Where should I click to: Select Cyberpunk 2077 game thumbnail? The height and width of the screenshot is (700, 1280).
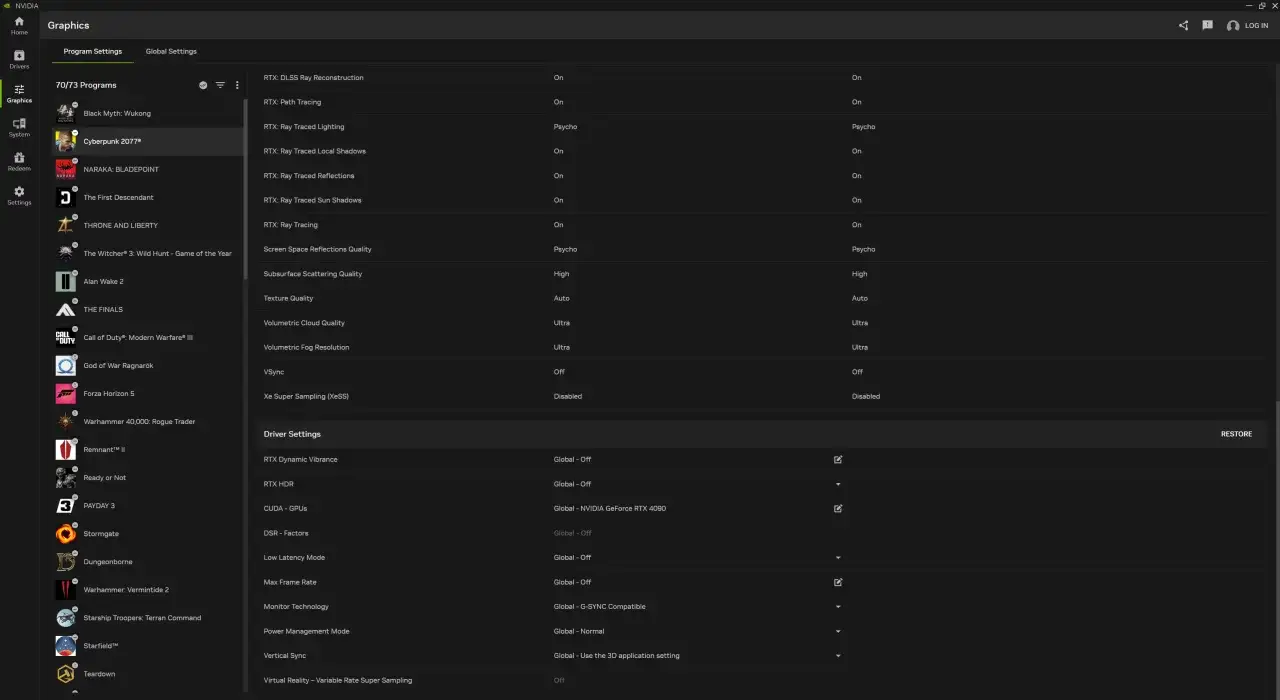(65, 141)
